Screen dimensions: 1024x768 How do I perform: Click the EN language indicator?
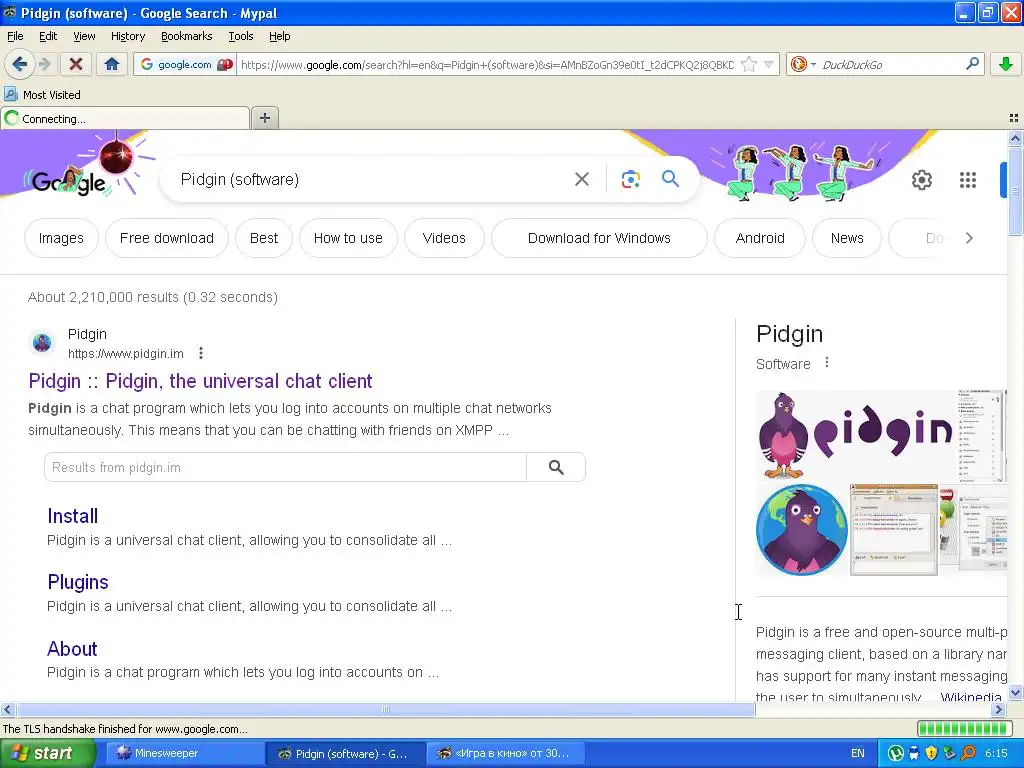[x=857, y=753]
